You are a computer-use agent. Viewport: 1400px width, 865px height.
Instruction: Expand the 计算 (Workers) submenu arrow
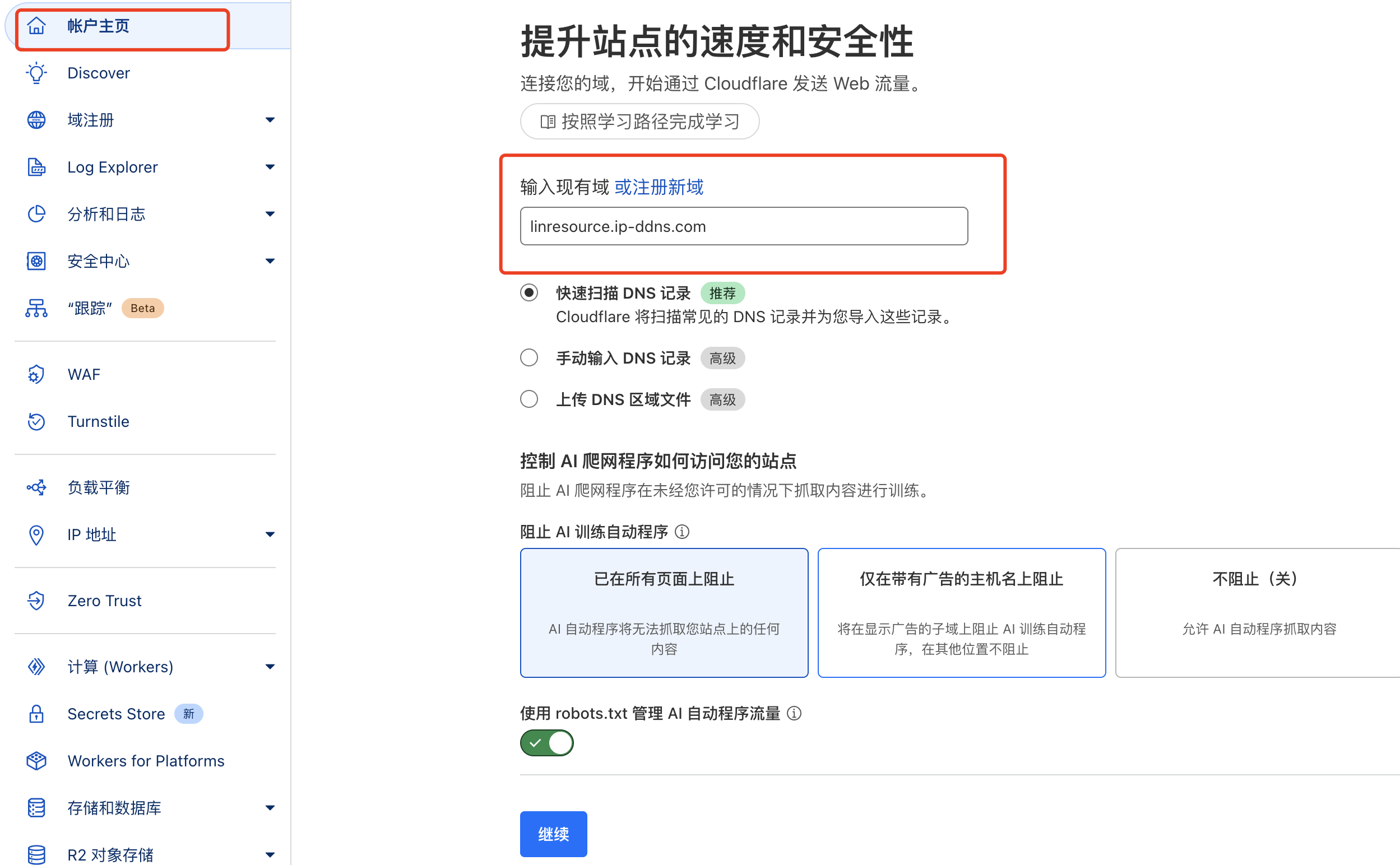pos(270,667)
